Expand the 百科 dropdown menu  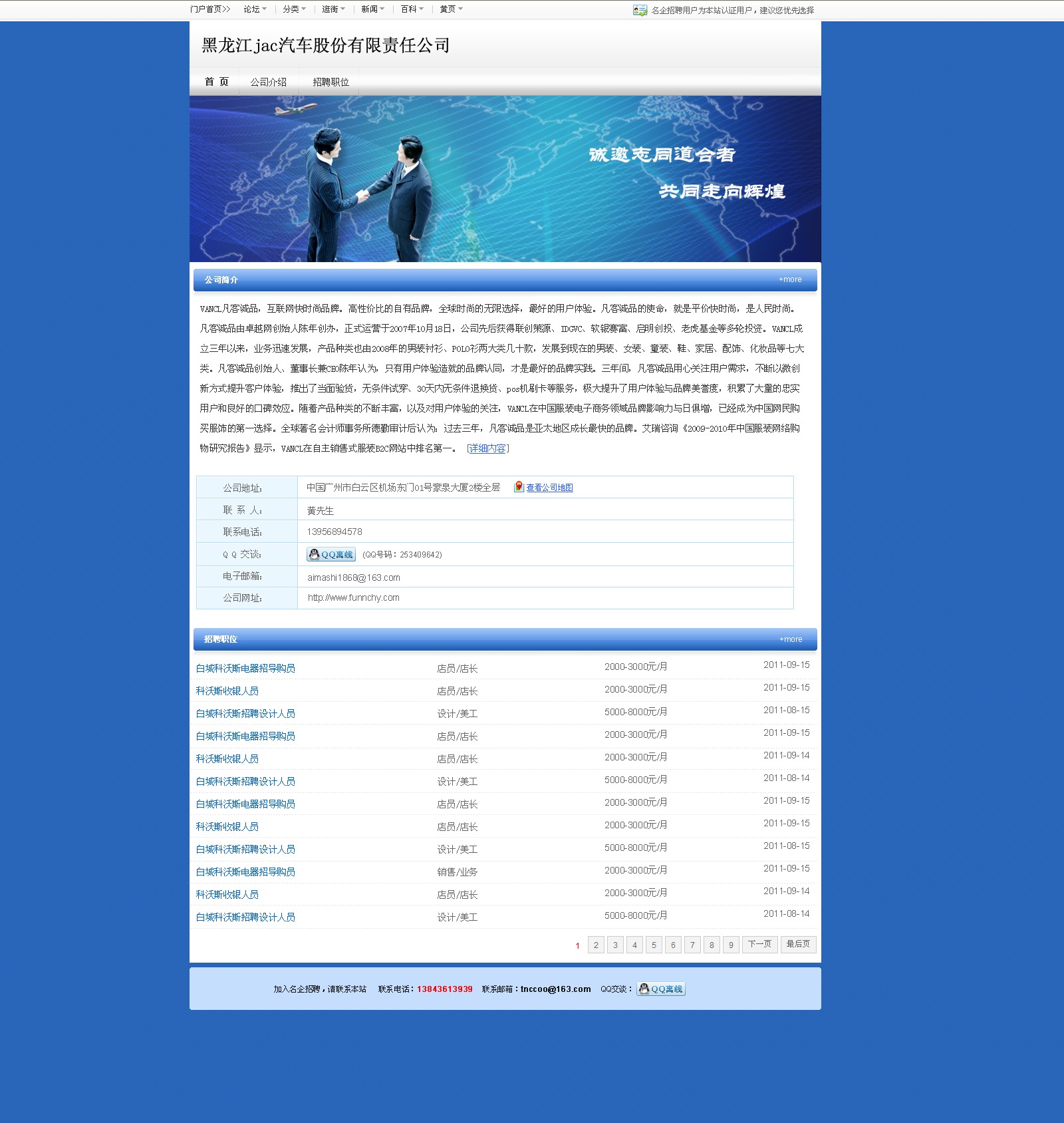[412, 9]
